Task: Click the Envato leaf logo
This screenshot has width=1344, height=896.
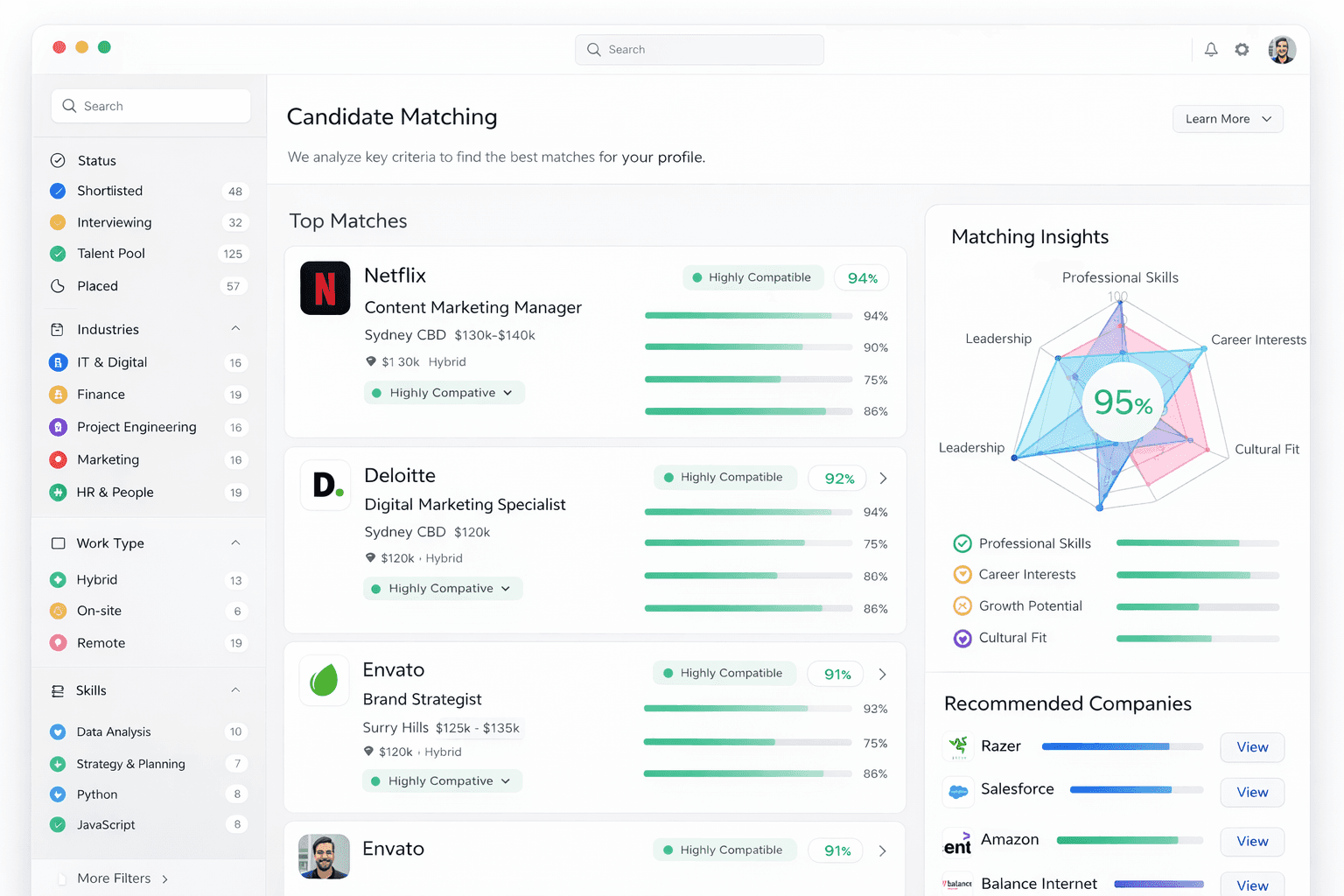Action: coord(324,680)
